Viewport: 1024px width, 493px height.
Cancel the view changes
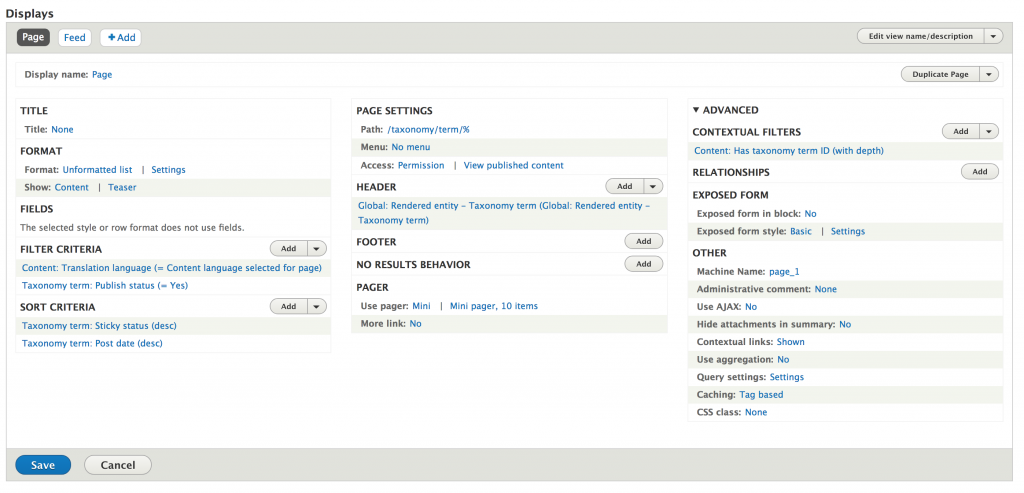pyautogui.click(x=117, y=465)
